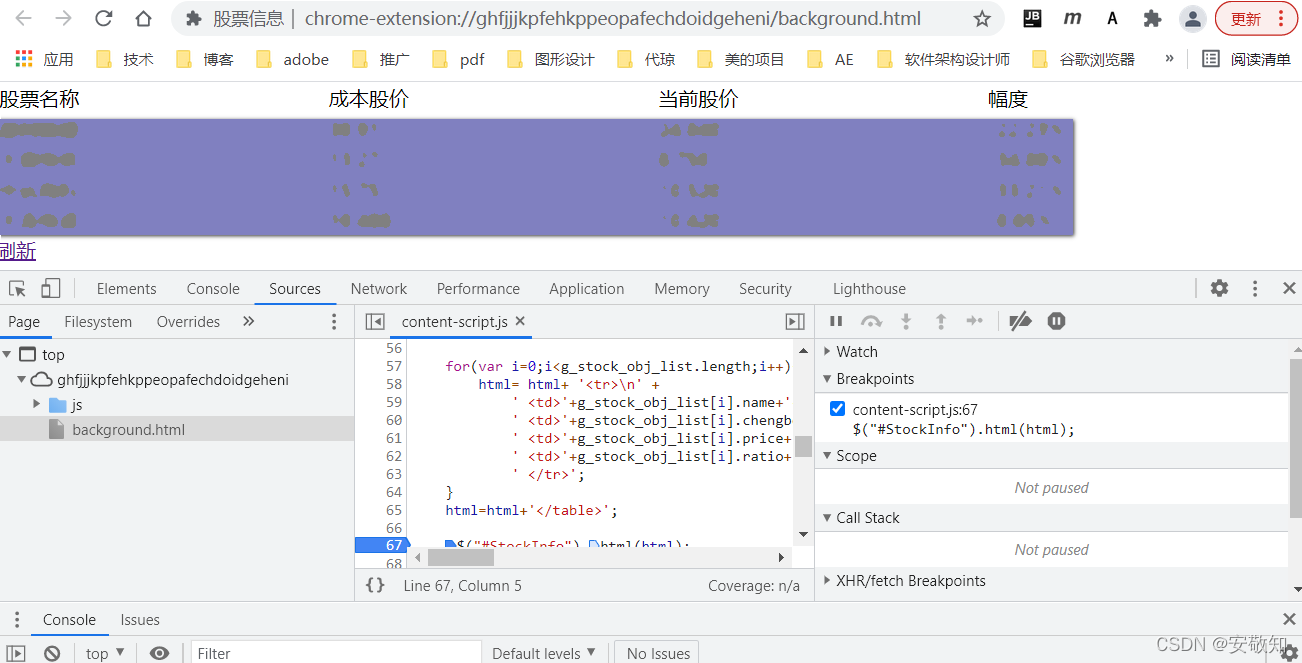Open the drawer options menu dots
1302x663 pixels.
[16, 619]
